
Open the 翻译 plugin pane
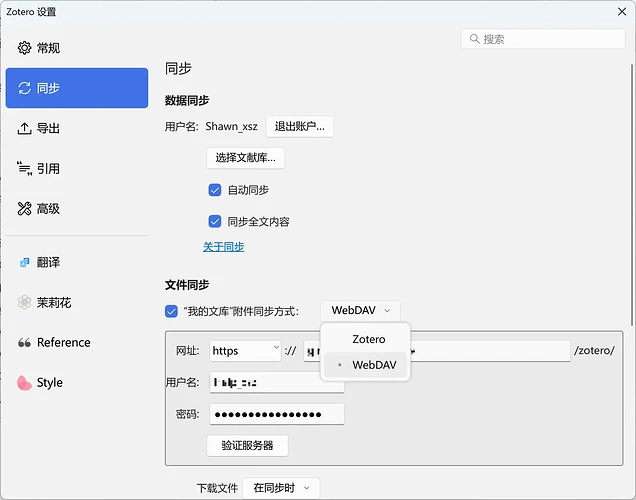(77, 262)
